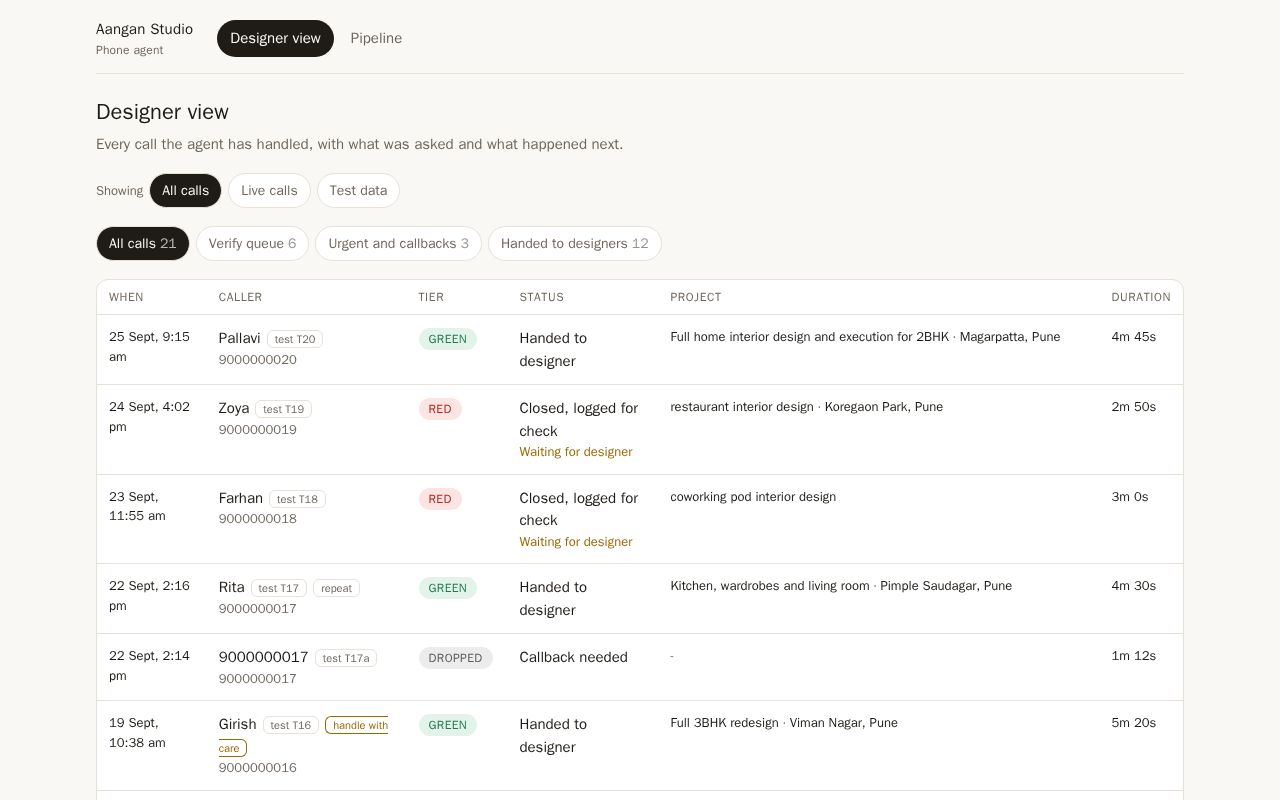Image resolution: width=1280 pixels, height=800 pixels.
Task: Click the Aangan Studio brand name
Action: point(144,29)
